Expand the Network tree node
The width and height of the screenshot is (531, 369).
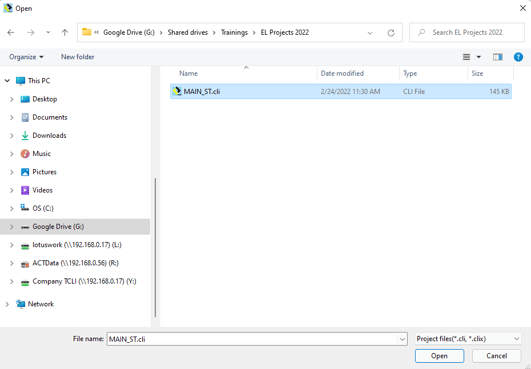[x=7, y=304]
